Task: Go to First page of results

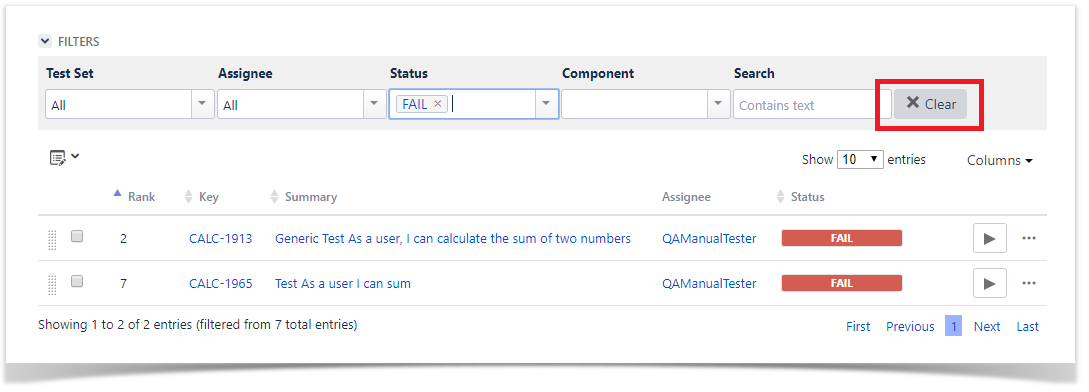Action: (x=858, y=327)
